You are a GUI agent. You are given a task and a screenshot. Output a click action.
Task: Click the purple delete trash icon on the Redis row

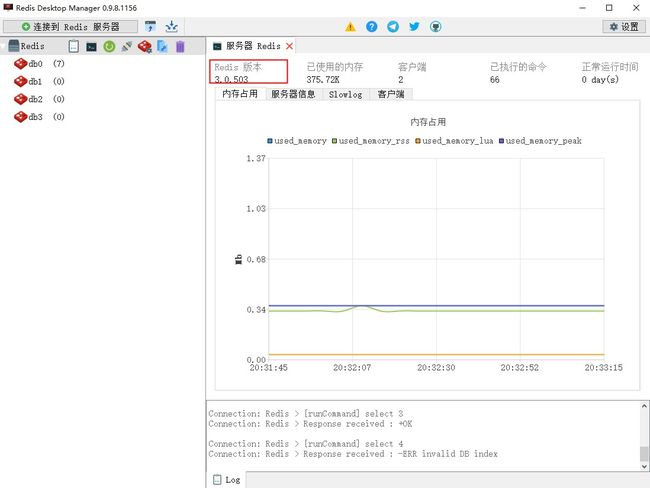(x=180, y=46)
